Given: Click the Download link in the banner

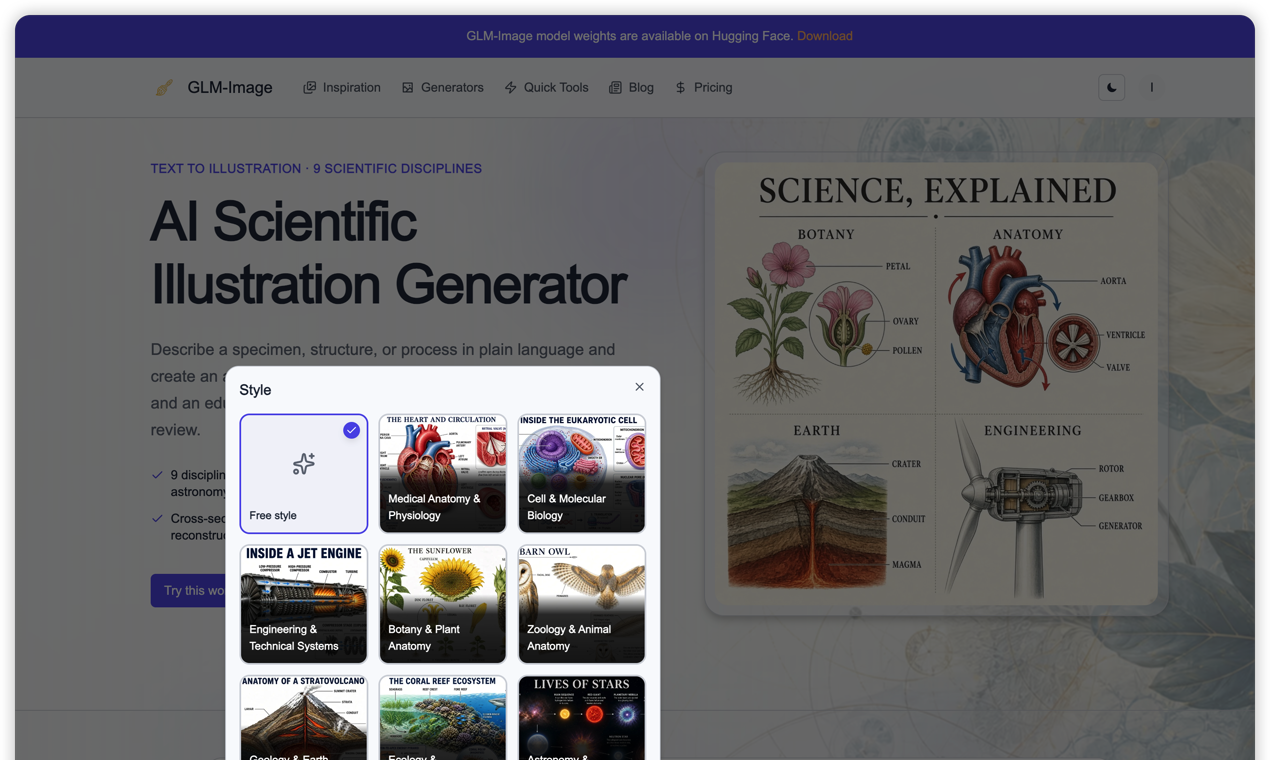Looking at the screenshot, I should (825, 36).
